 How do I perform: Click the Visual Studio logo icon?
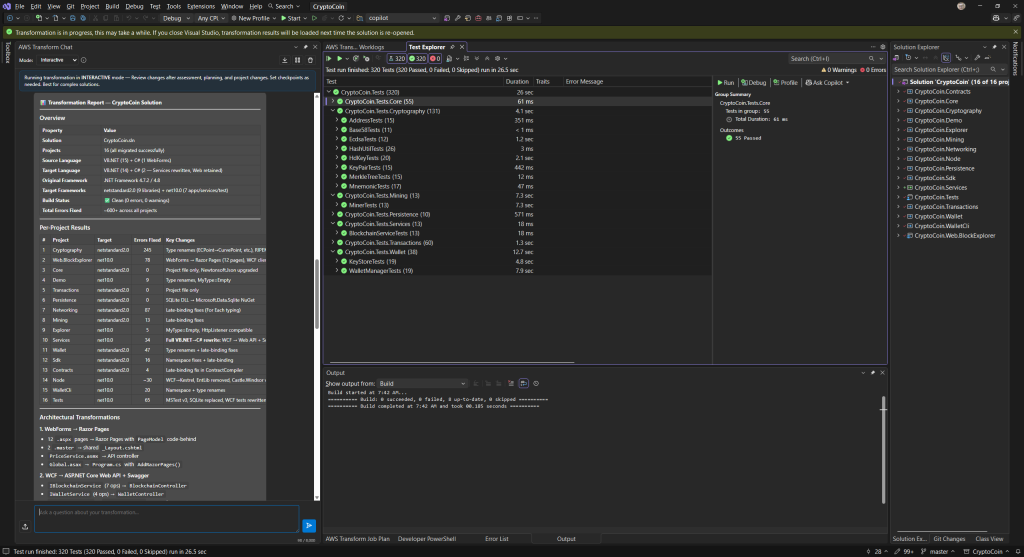[6, 6]
